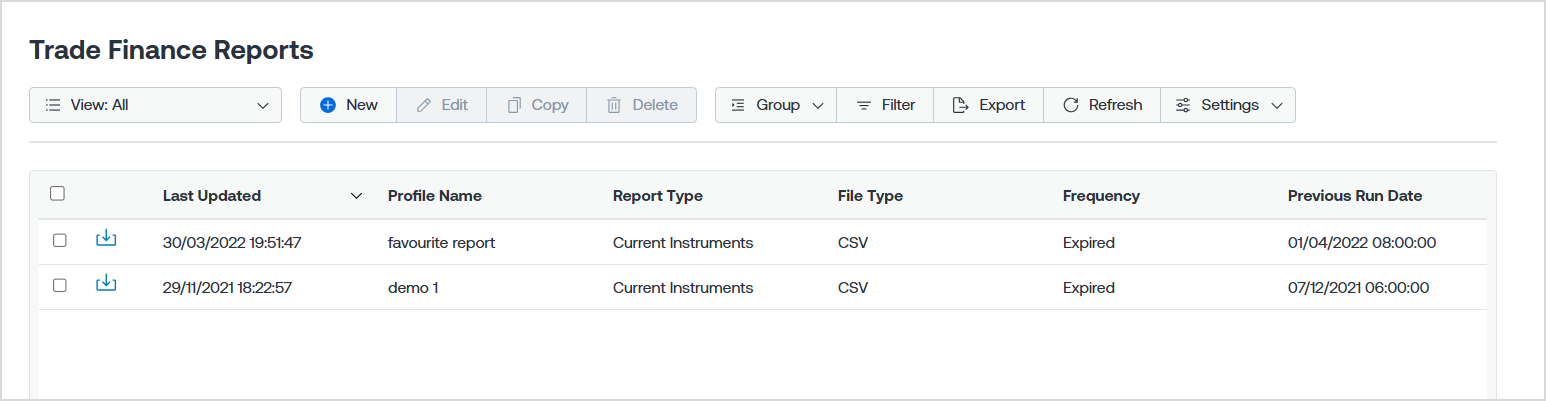
Task: Click the 01/04/2022 08:00:00 run date
Action: point(1362,242)
